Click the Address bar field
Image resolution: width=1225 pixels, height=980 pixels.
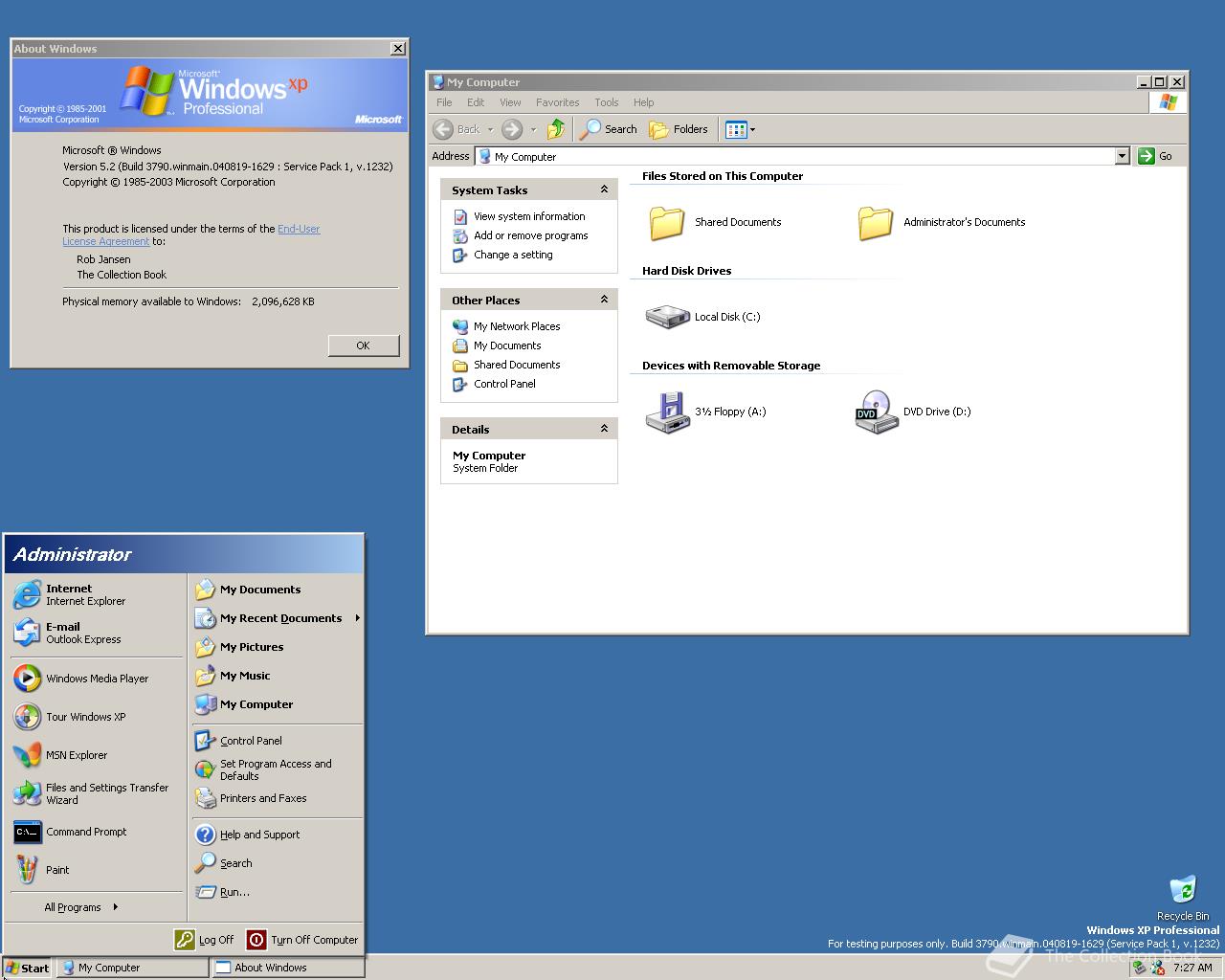[795, 156]
